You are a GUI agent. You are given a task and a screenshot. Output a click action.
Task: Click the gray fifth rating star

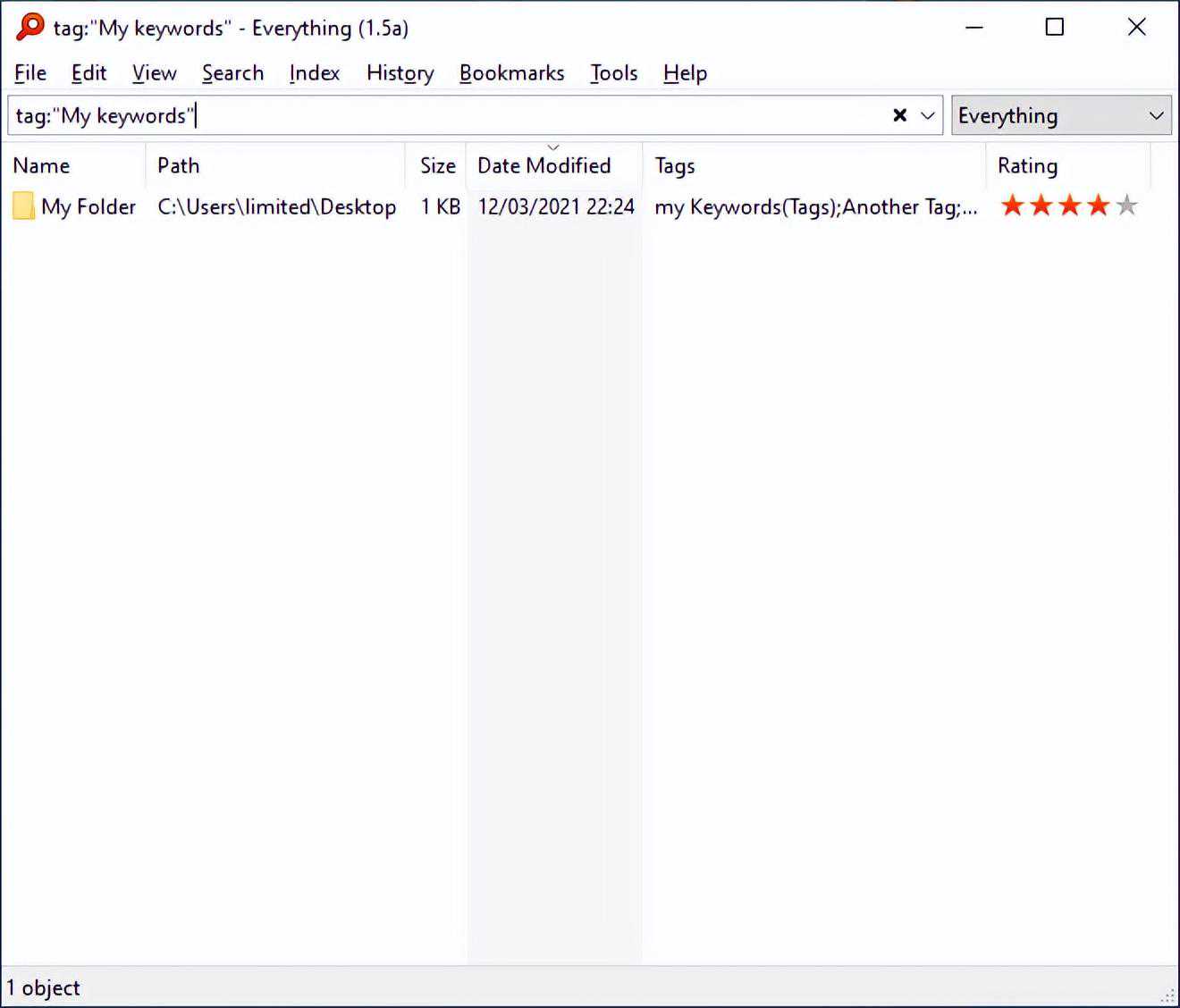[1127, 206]
